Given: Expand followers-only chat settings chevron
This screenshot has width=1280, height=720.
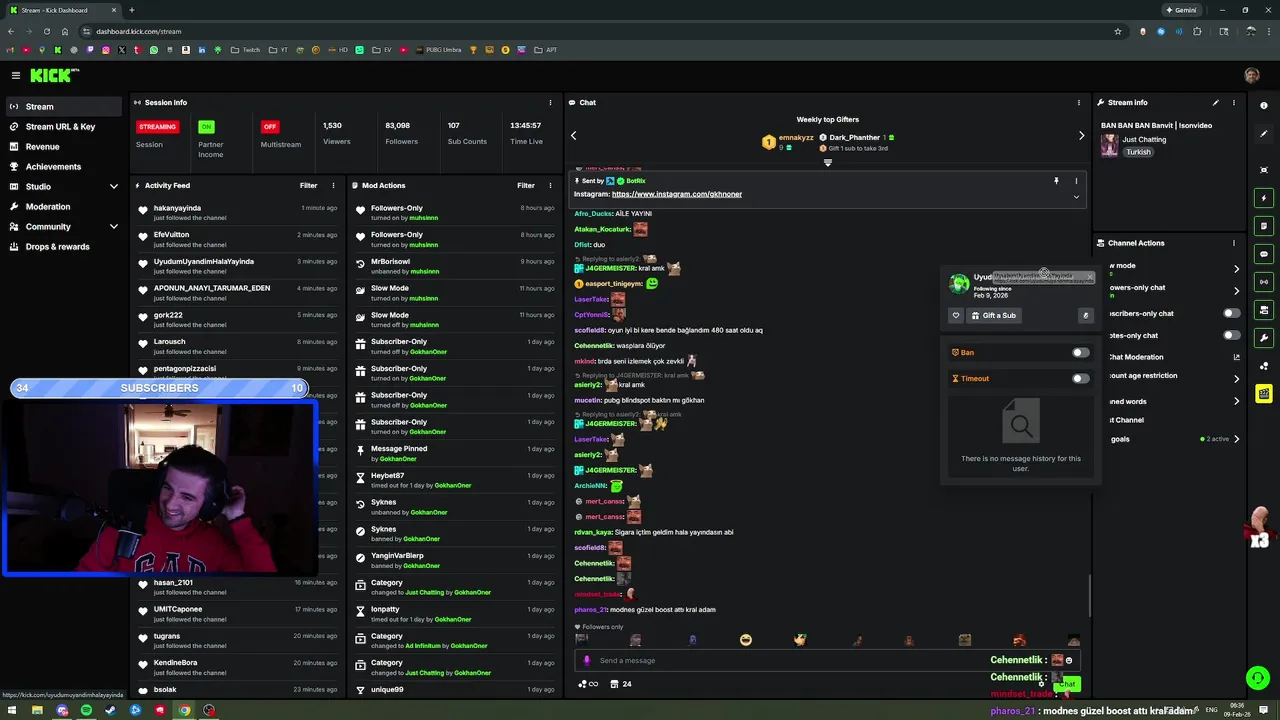Looking at the screenshot, I should 1236,291.
